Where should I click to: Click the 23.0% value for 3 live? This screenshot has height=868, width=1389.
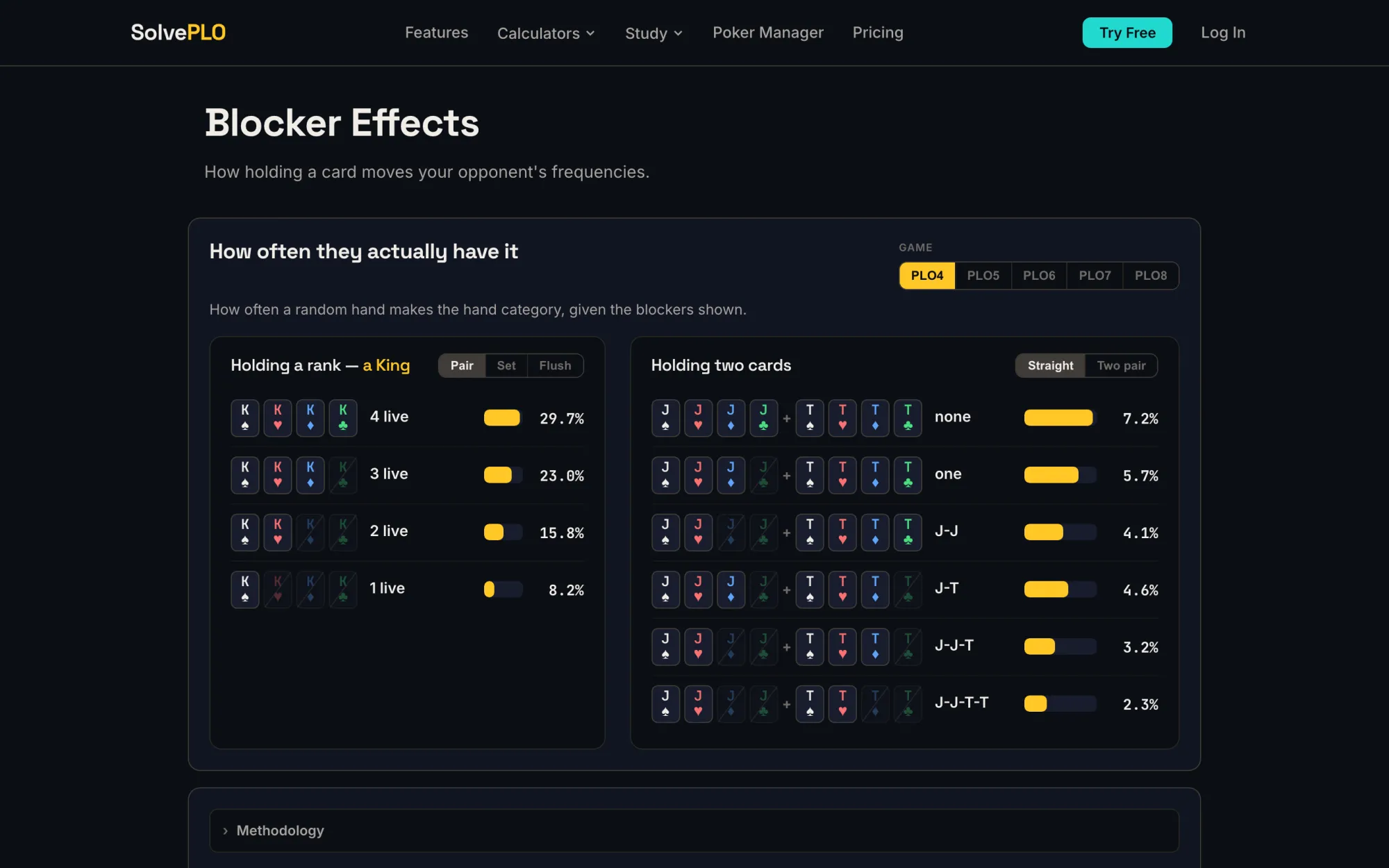tap(561, 476)
